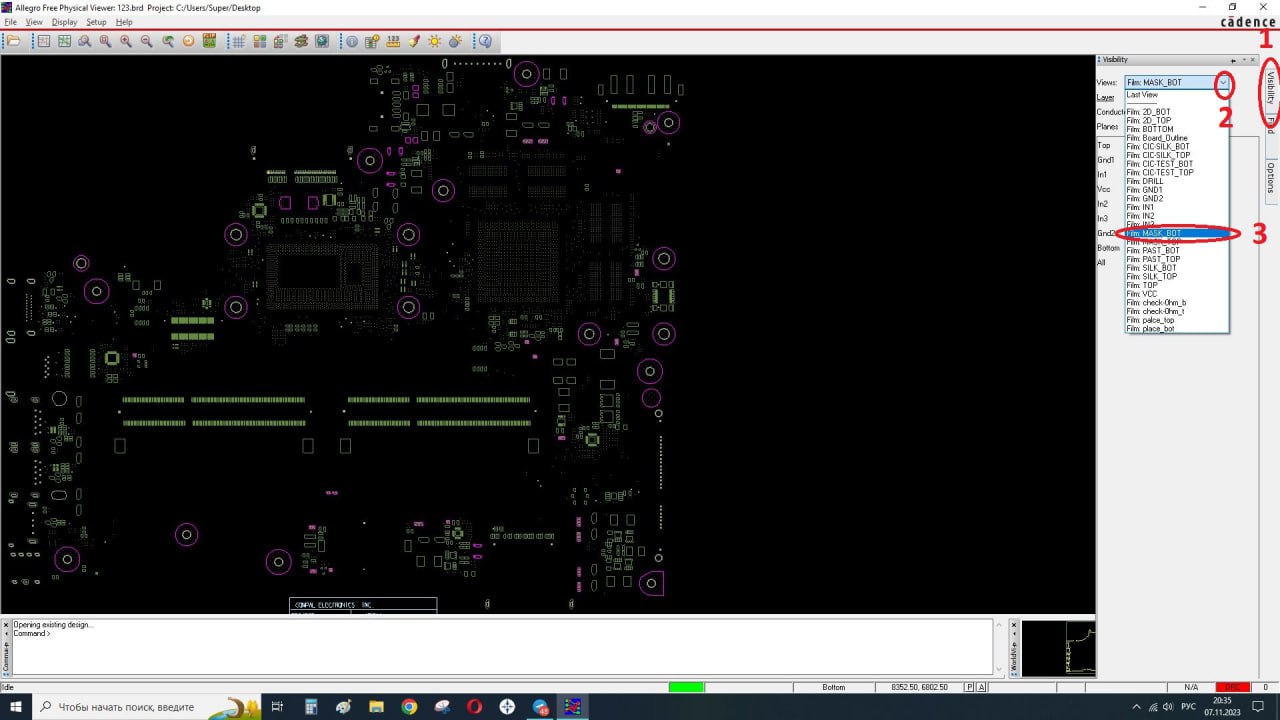Screen dimensions: 1280x720
Task: Switch to the Visibility side tab
Action: 1271,88
